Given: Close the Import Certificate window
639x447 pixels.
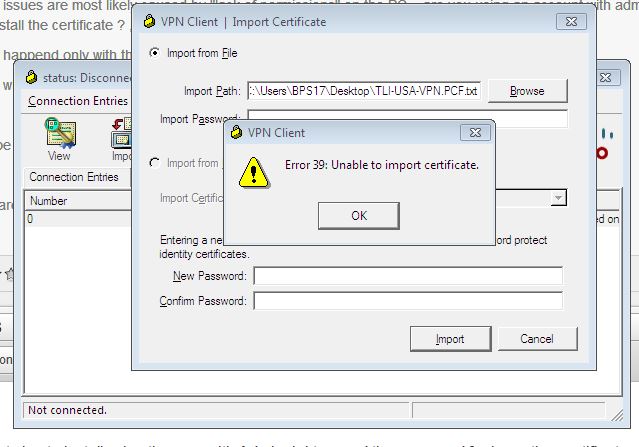Looking at the screenshot, I should [571, 22].
